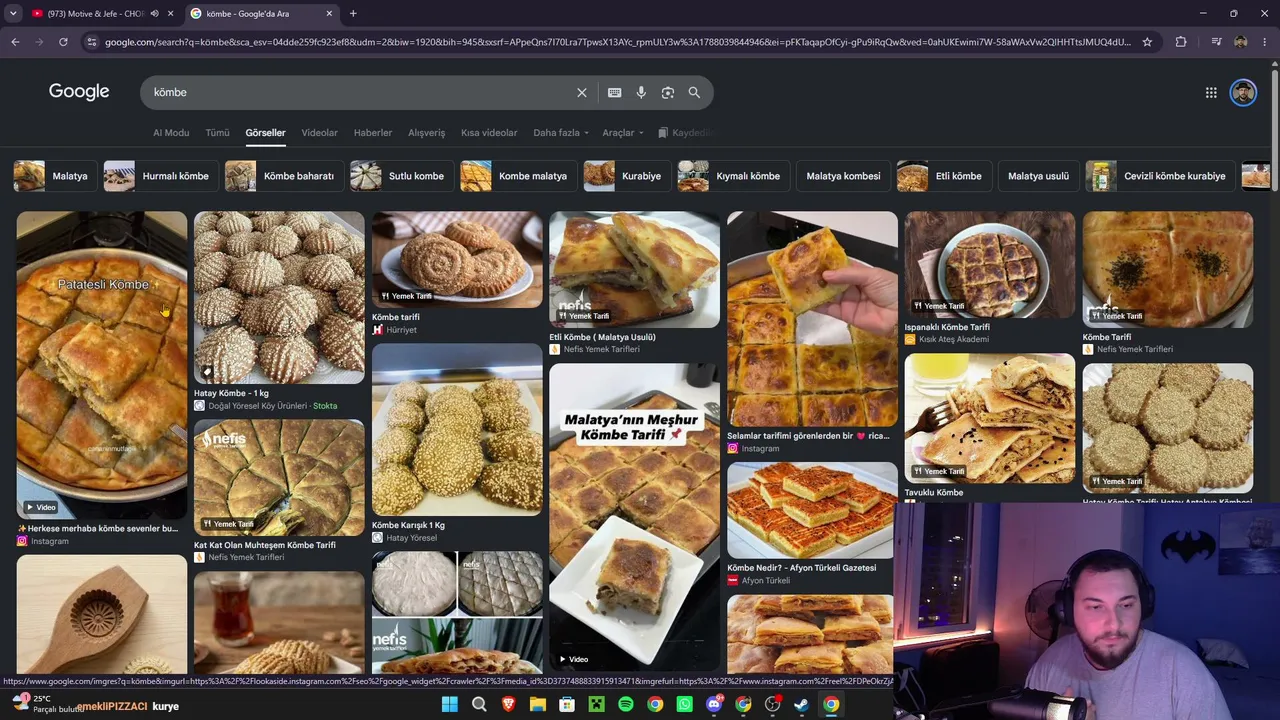Open the Google apps grid

coord(1211,92)
